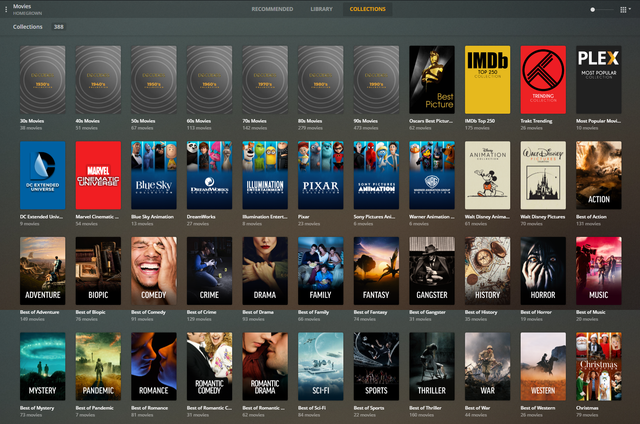The width and height of the screenshot is (640, 424).
Task: Adjust the poster size slider
Action: [x=602, y=9]
